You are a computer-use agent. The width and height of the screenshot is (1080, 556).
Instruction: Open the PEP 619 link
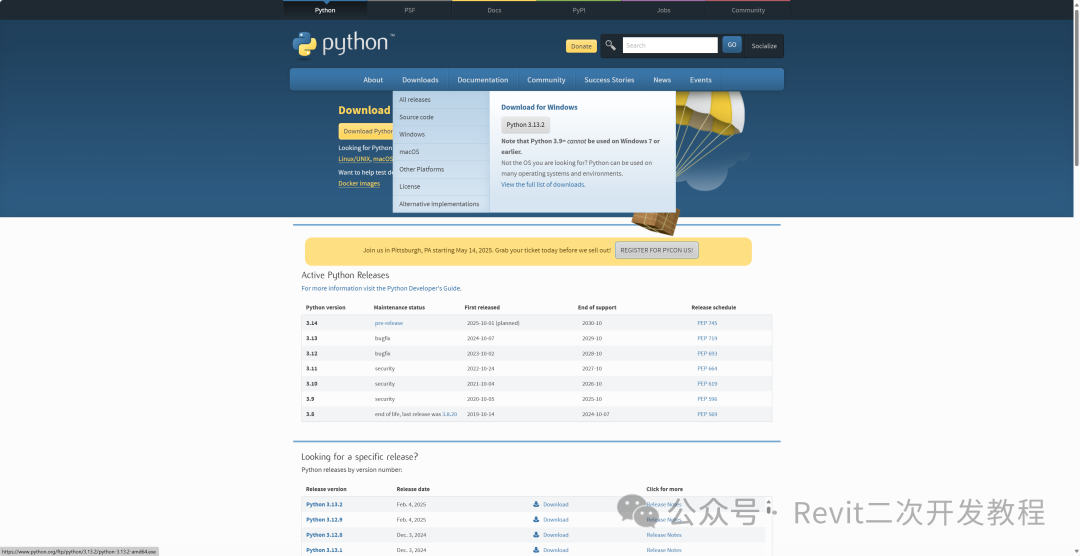coord(707,384)
